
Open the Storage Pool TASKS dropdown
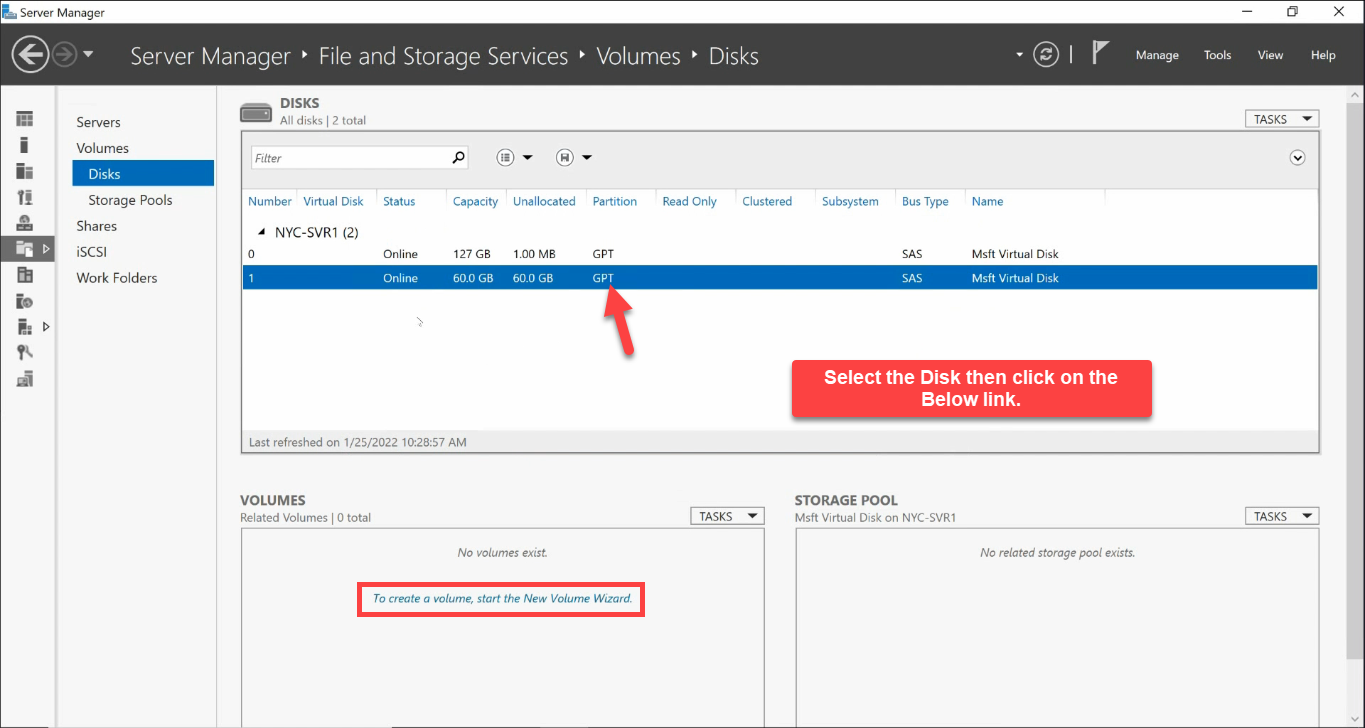tap(1282, 516)
